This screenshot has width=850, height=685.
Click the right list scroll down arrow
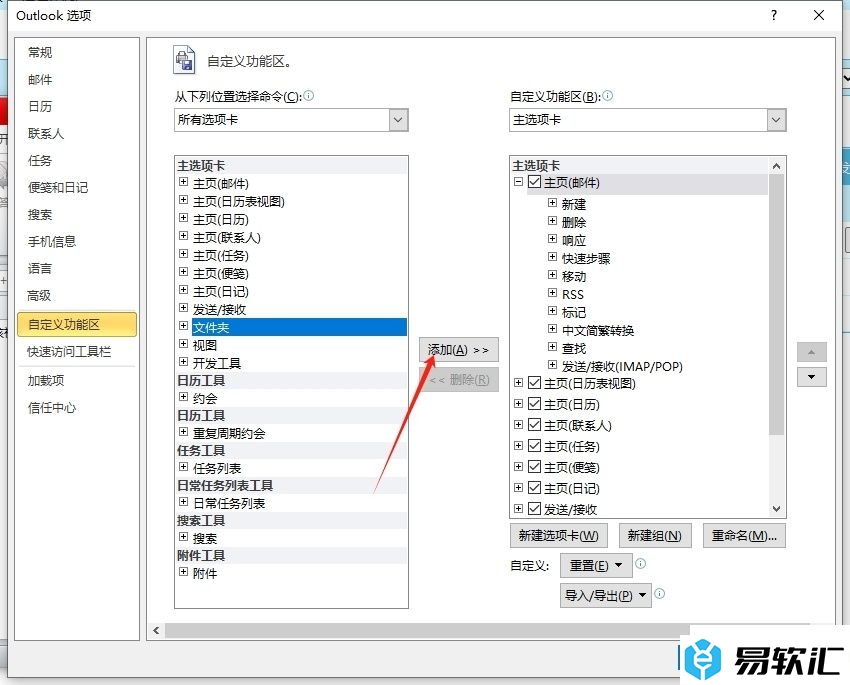coord(776,509)
